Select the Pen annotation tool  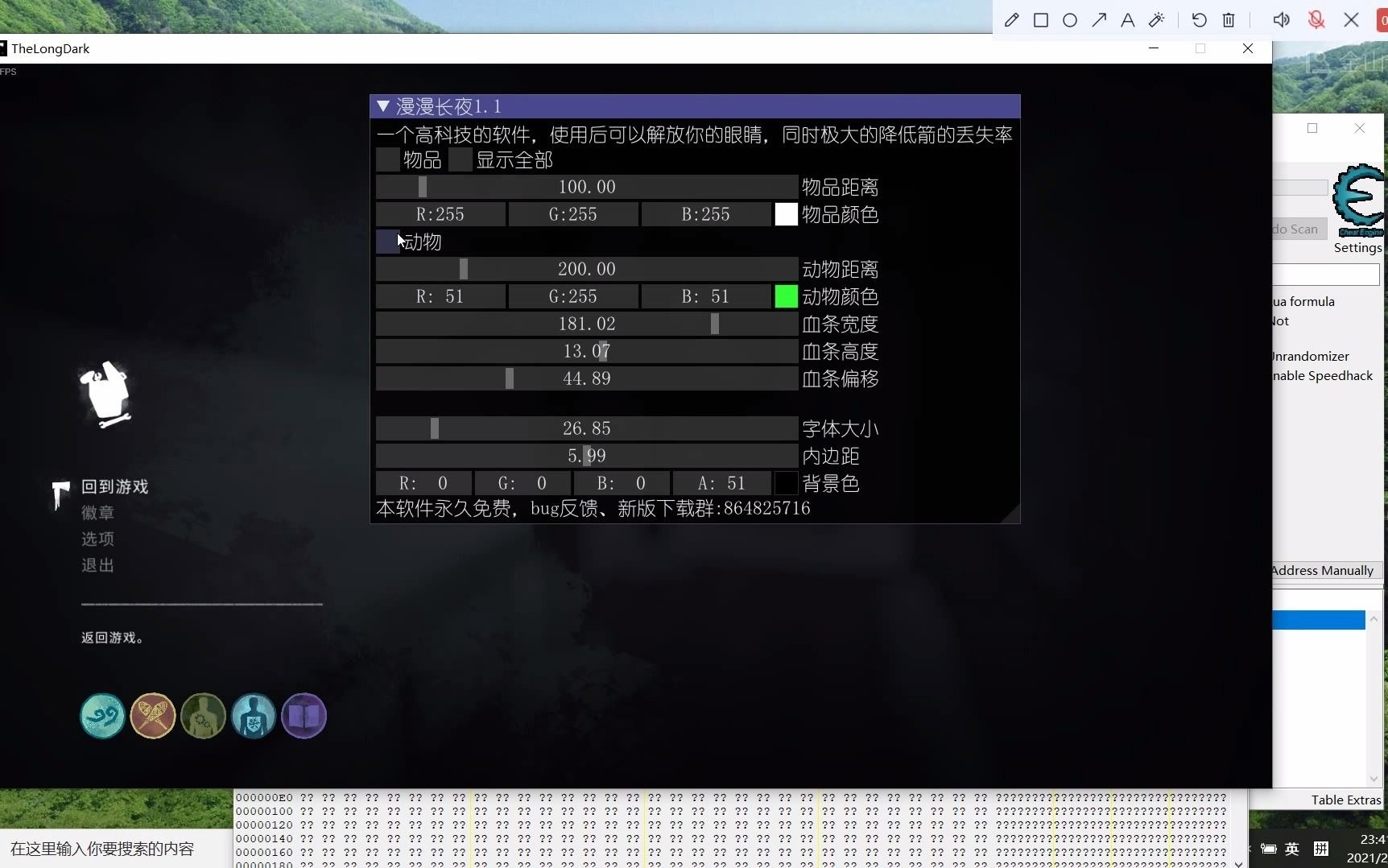(1013, 20)
